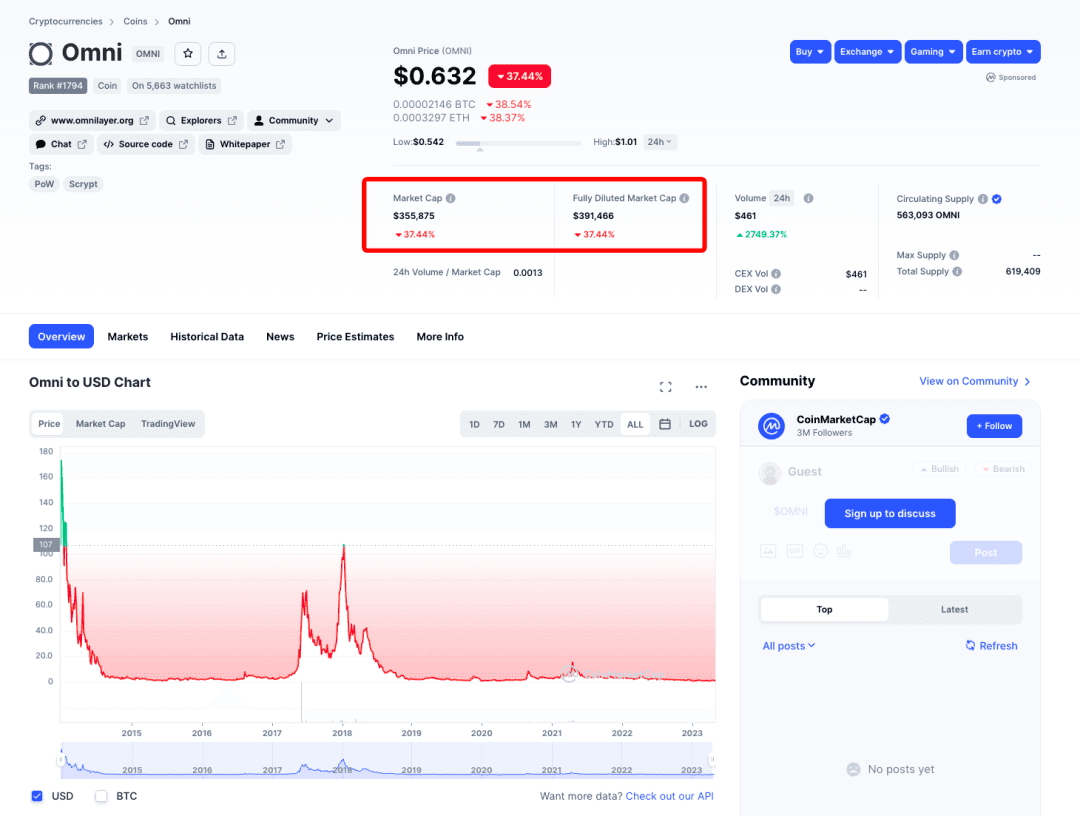Click the Cryptocurrencies breadcrumb
Image resolution: width=1080 pixels, height=816 pixels.
pyautogui.click(x=65, y=21)
